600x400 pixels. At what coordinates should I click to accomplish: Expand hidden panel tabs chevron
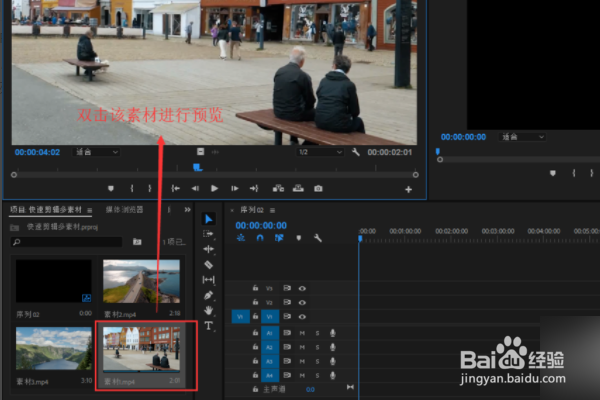tap(187, 210)
